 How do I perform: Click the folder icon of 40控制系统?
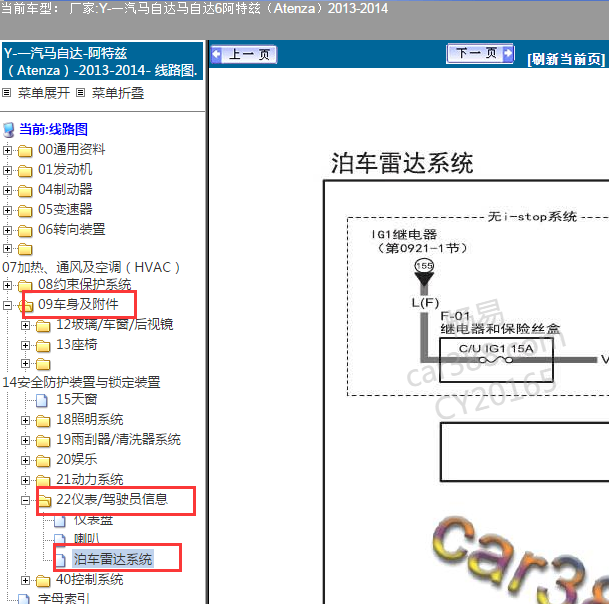(43, 581)
